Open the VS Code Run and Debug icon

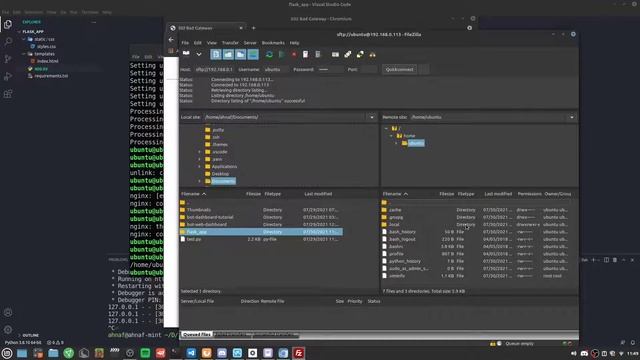coord(8,76)
